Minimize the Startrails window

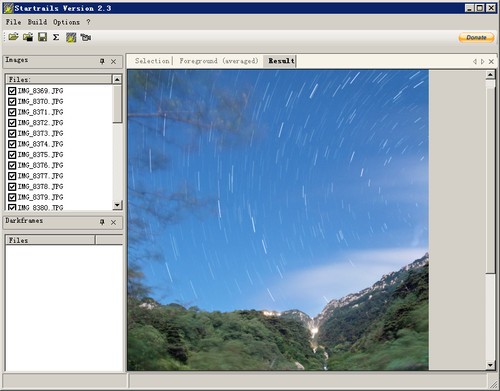pyautogui.click(x=469, y=8)
